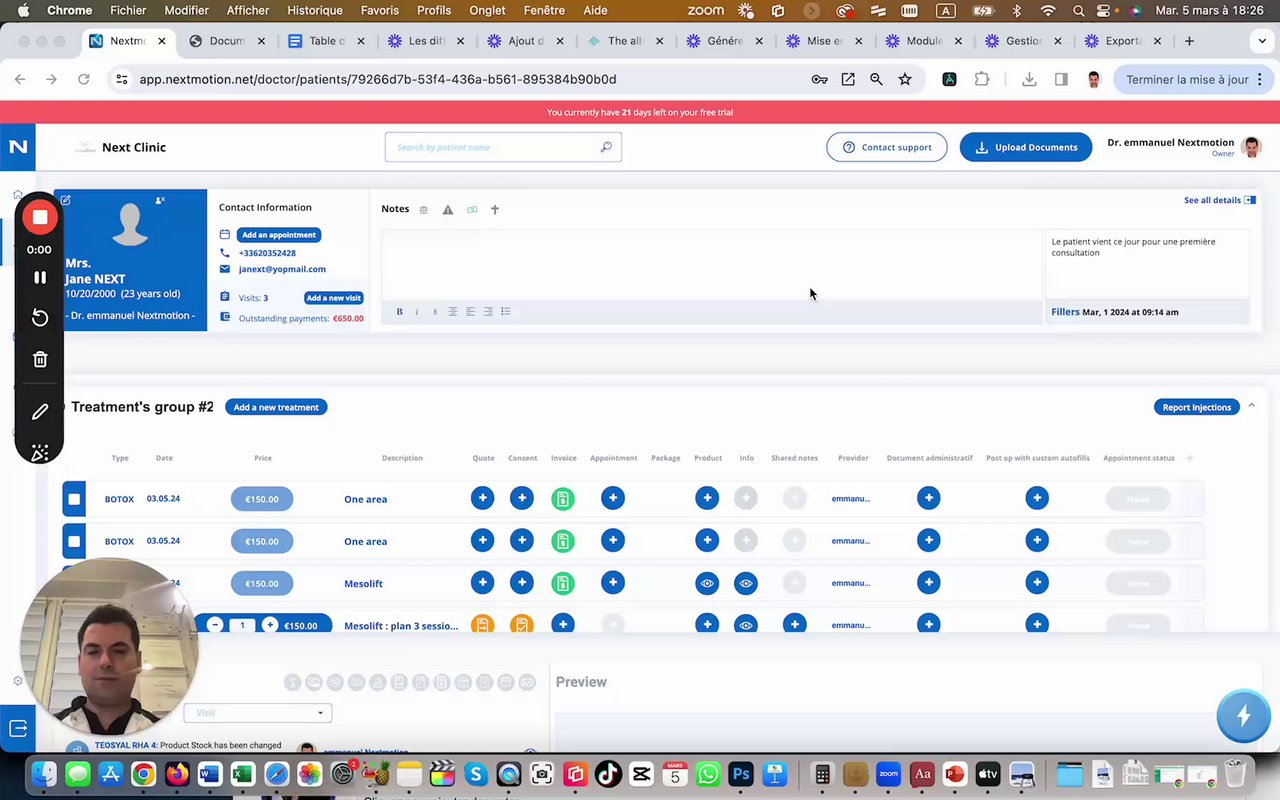Viewport: 1280px width, 800px height.
Task: Open the orange consent icon of Mesolift plan row
Action: point(522,625)
